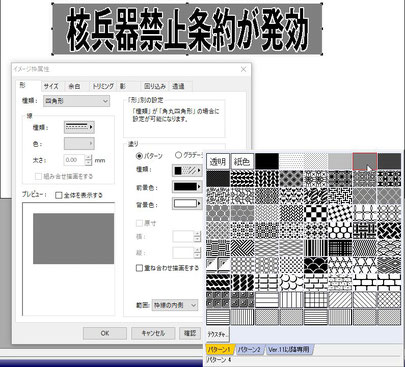Image resolution: width=405 pixels, height=367 pixels.
Task: Choose the tilted checker diamonds pattern
Action: (340, 213)
